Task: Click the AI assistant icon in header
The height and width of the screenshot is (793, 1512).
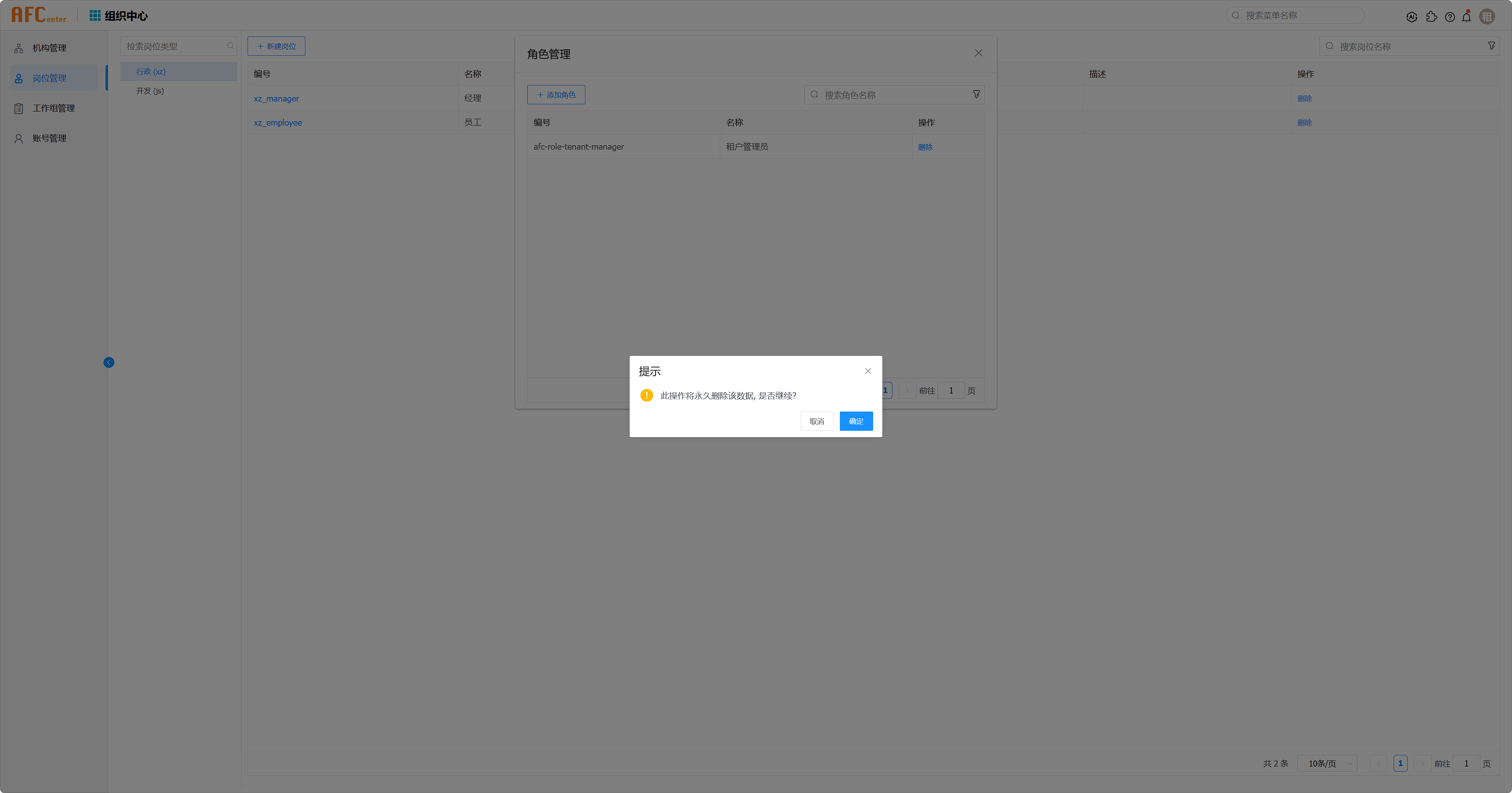Action: coord(1412,17)
